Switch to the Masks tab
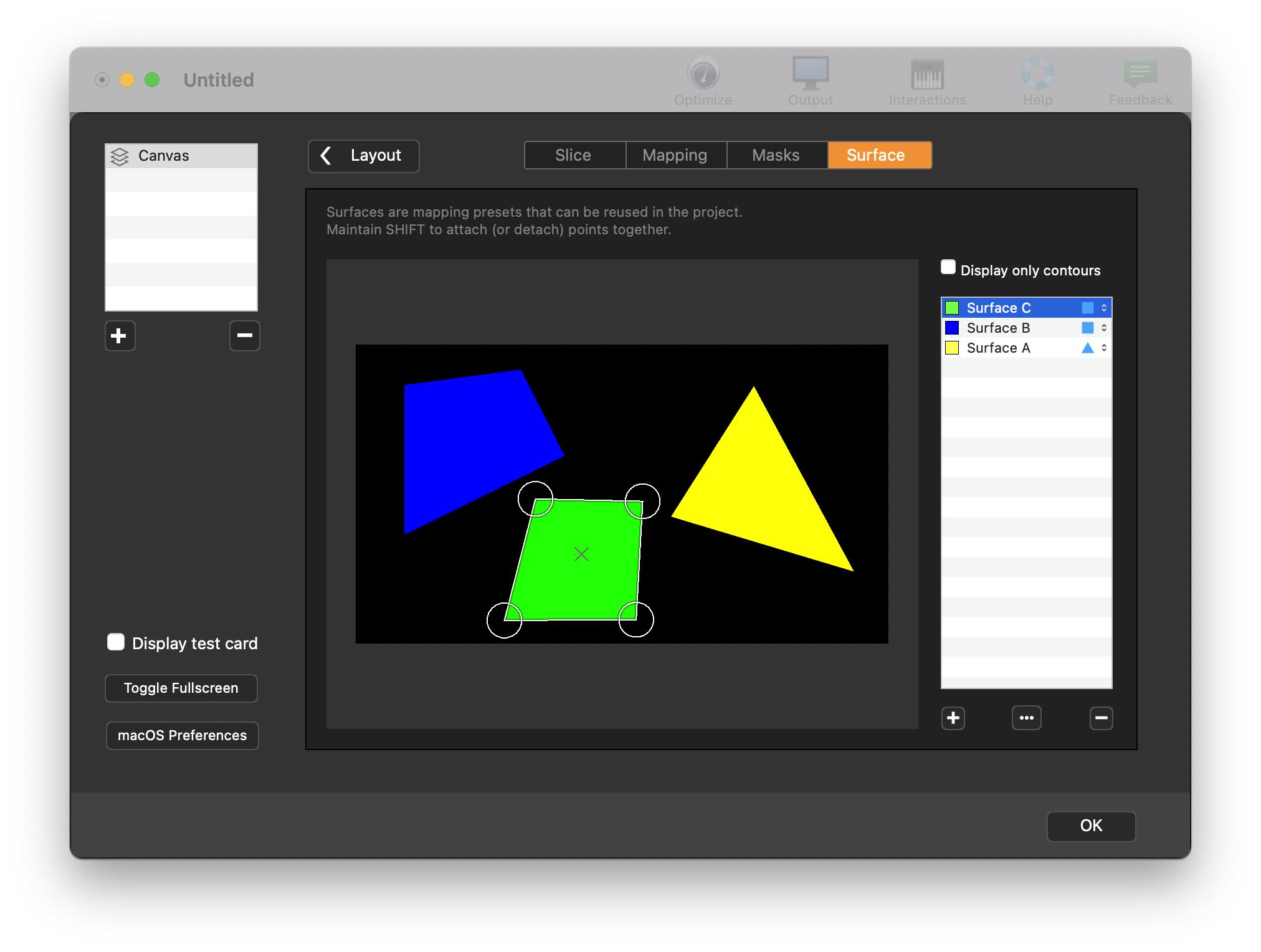The height and width of the screenshot is (952, 1261). tap(776, 155)
